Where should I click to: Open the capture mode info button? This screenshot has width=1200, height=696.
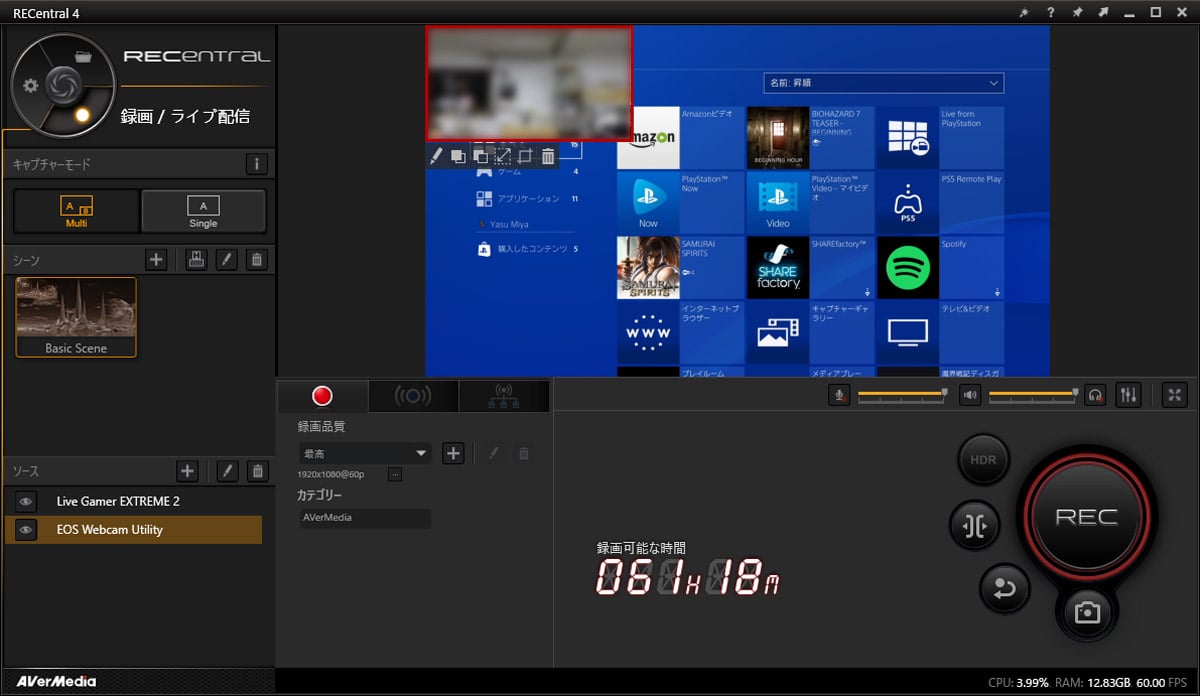click(257, 164)
